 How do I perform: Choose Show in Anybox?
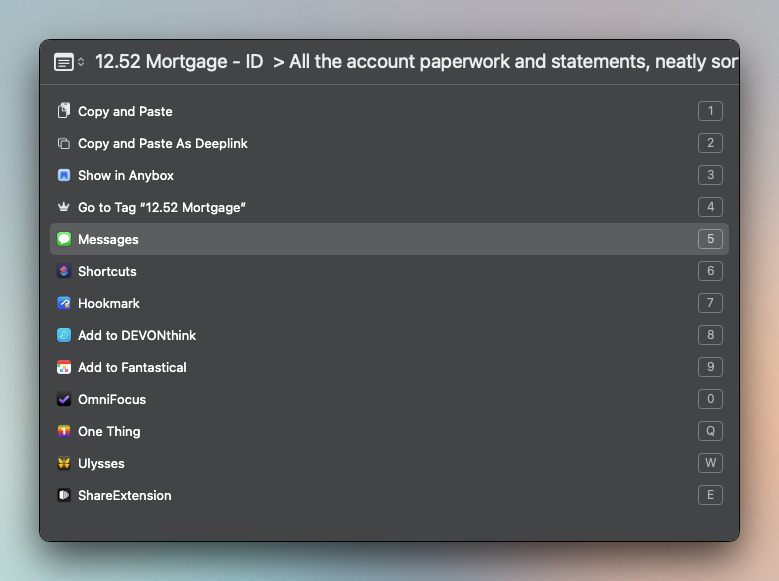126,175
